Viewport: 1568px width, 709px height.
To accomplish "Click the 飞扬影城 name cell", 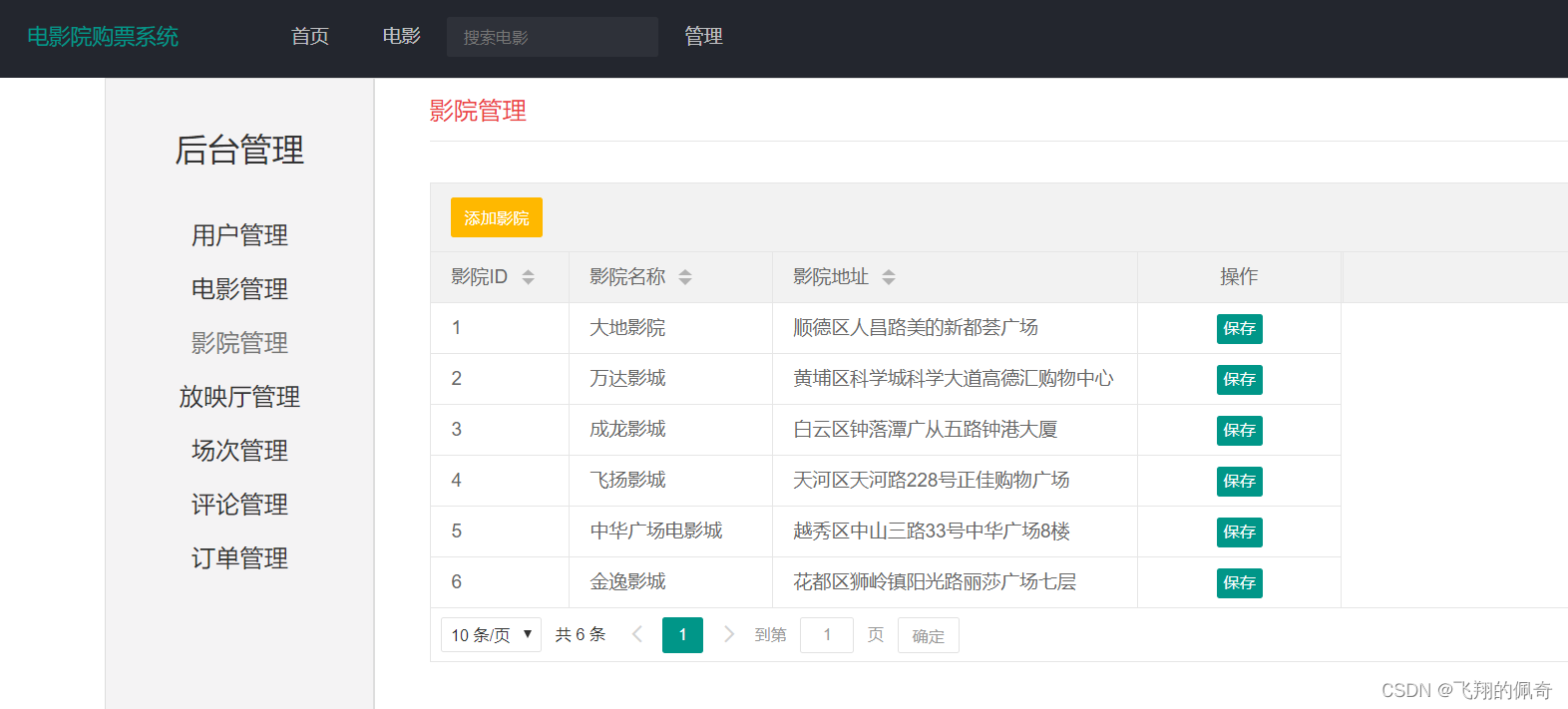I will click(x=671, y=481).
